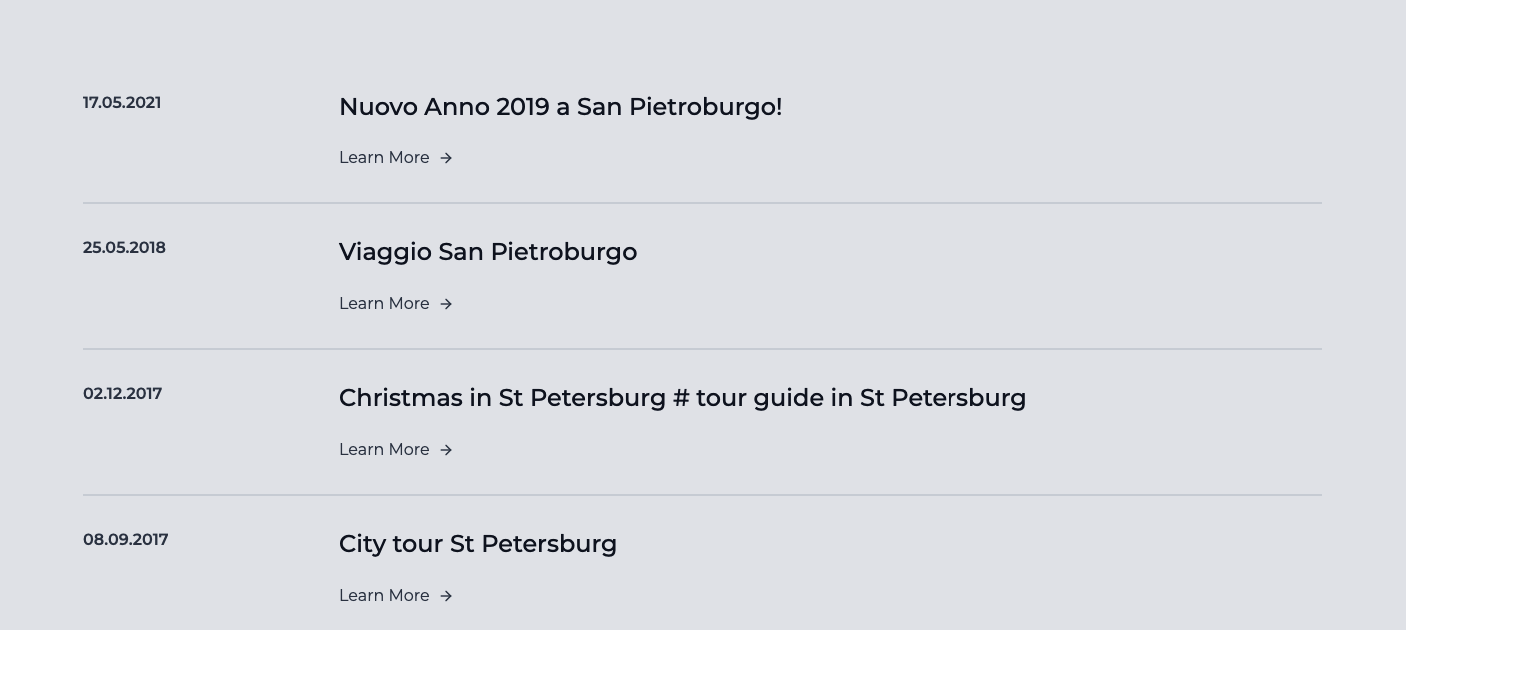Viewport: 1520px width, 681px height.
Task: Open the "Viaggio San Pietroburgo" article heading
Action: pos(488,252)
